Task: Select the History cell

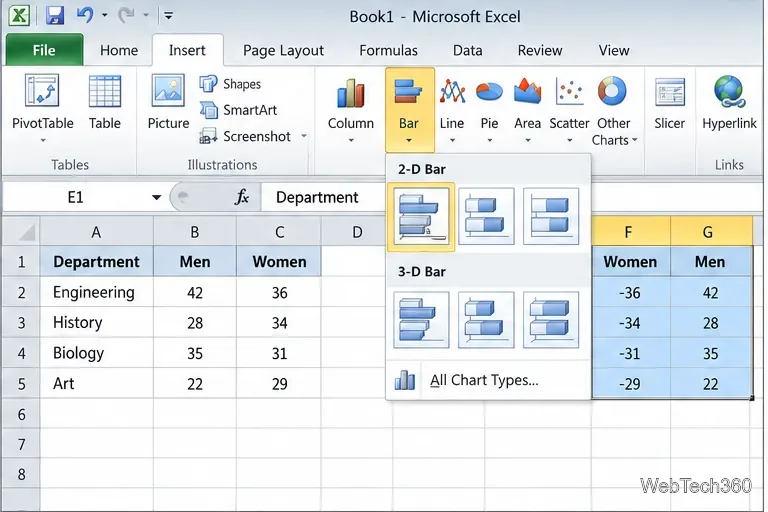Action: click(96, 323)
